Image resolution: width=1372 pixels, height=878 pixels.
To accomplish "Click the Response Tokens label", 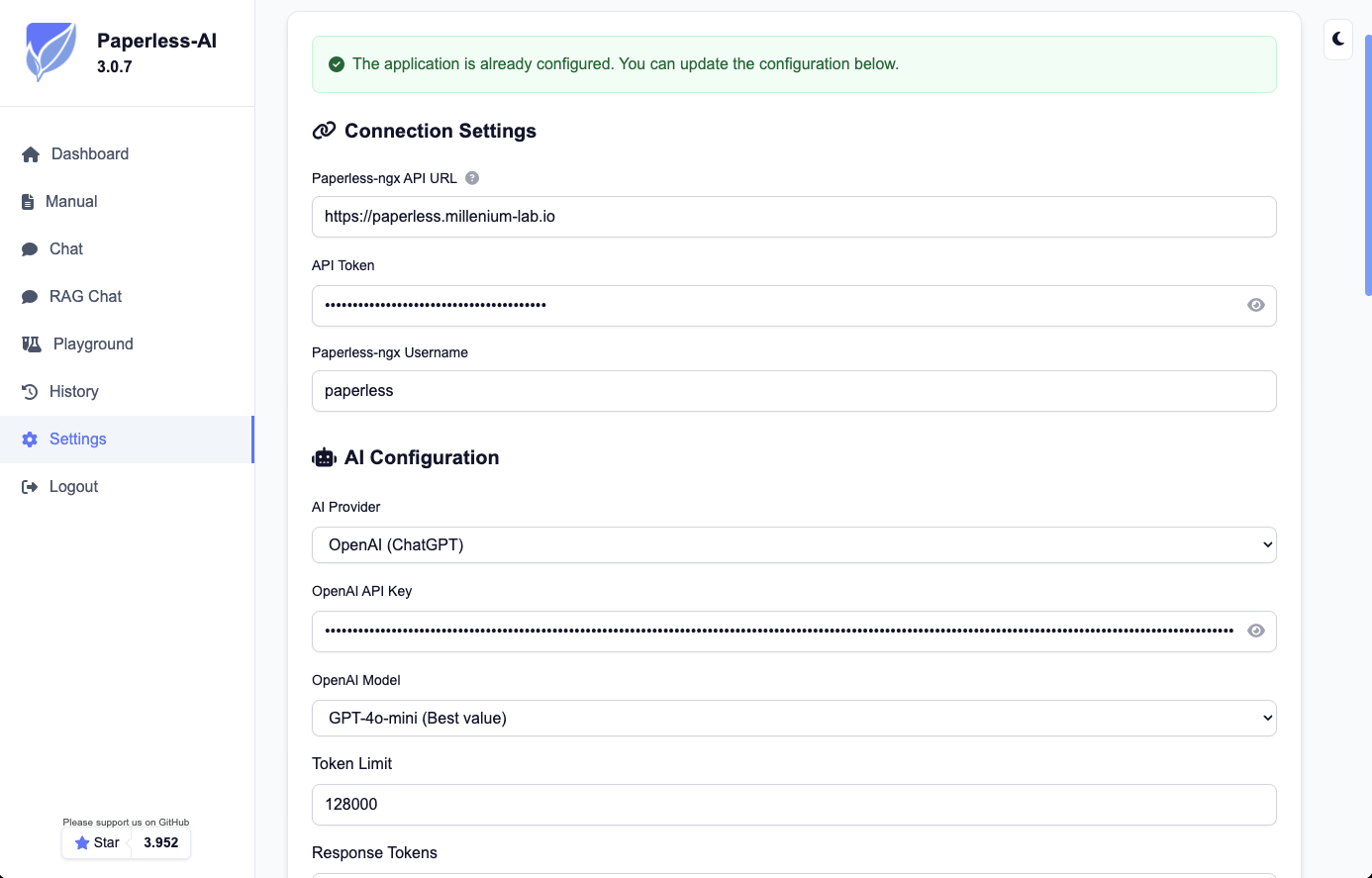I will (374, 853).
